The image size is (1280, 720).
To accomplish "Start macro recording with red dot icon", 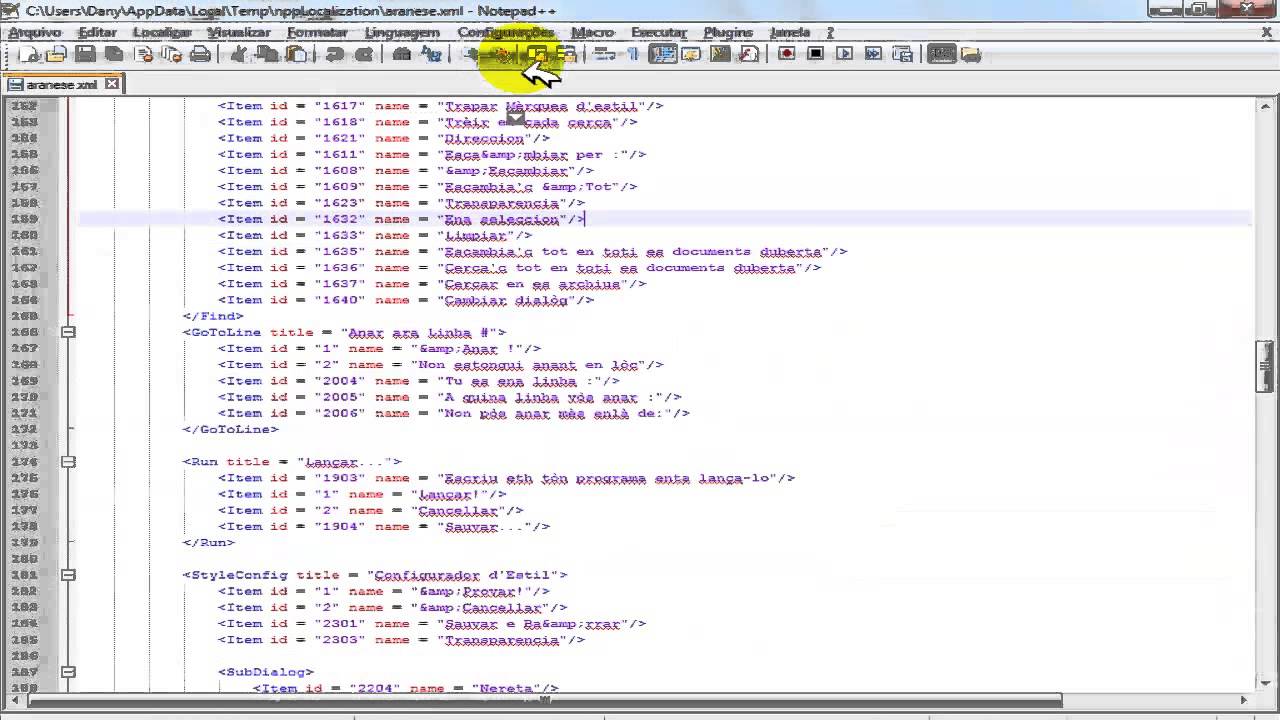I will click(x=787, y=54).
